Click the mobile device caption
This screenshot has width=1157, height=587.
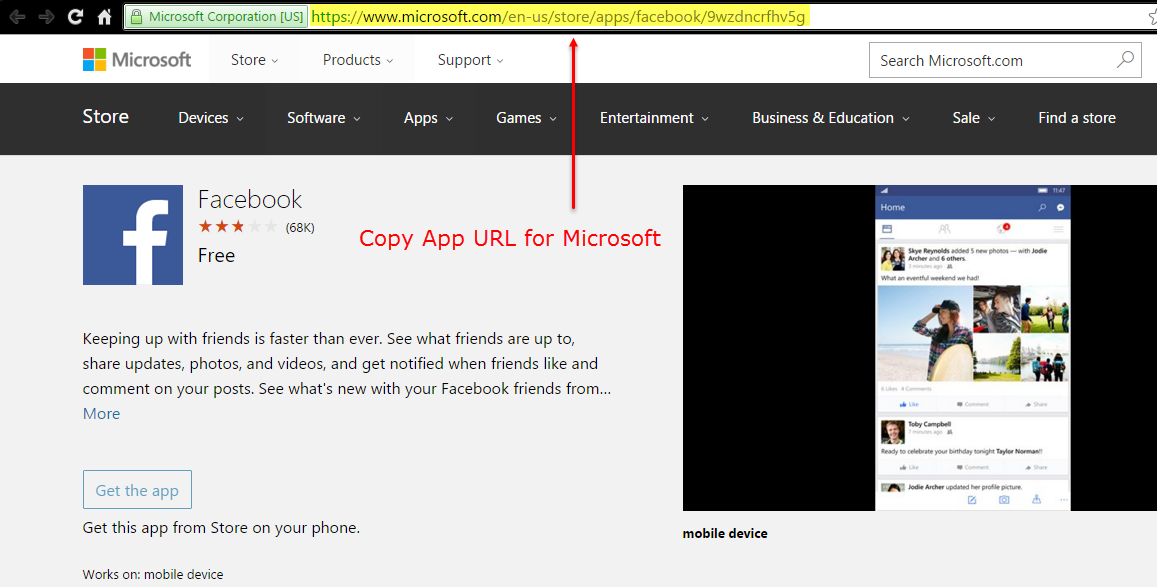725,533
